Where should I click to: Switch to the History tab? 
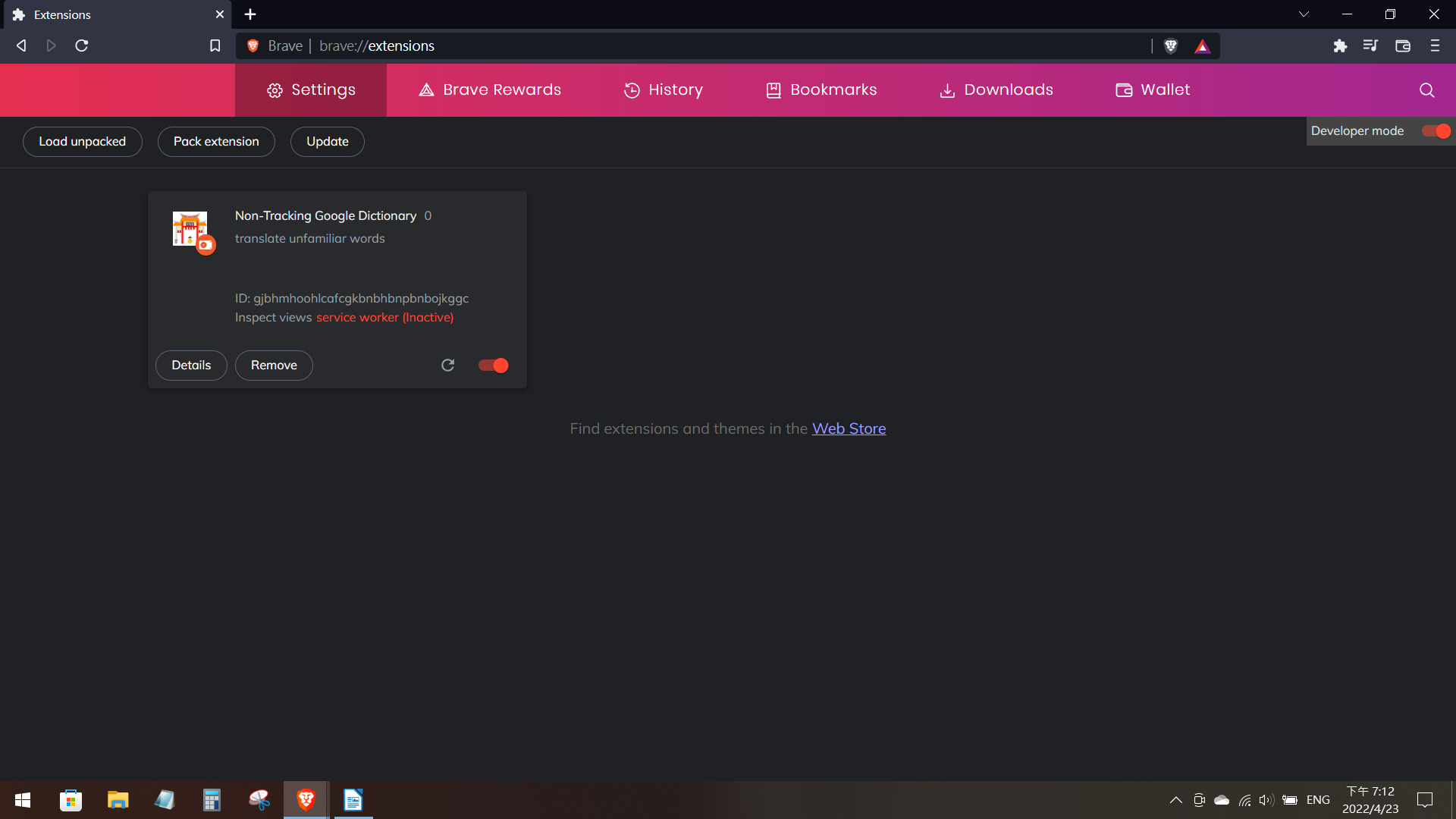[664, 90]
